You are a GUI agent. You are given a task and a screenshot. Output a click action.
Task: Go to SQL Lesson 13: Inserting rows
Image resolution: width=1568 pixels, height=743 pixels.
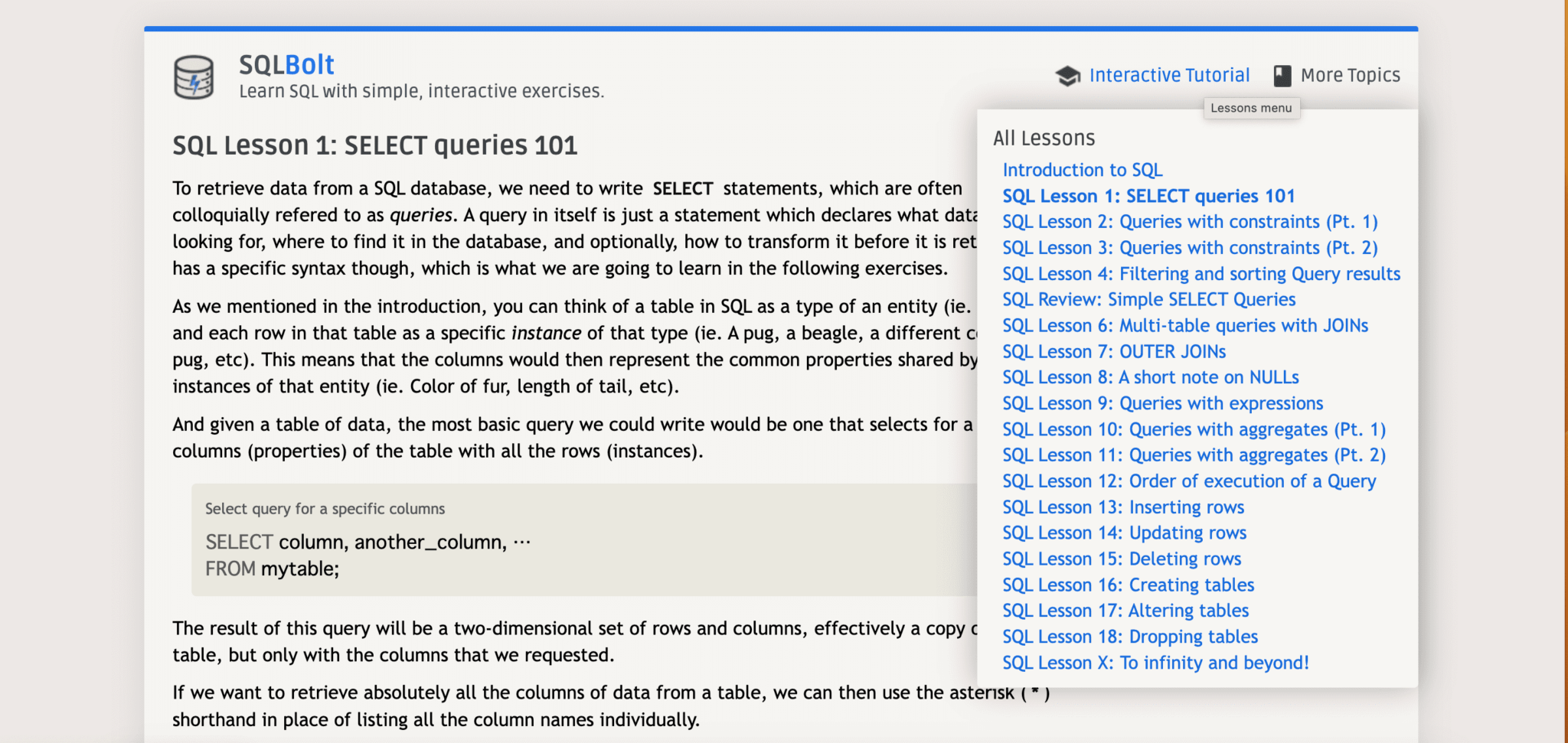(1123, 507)
